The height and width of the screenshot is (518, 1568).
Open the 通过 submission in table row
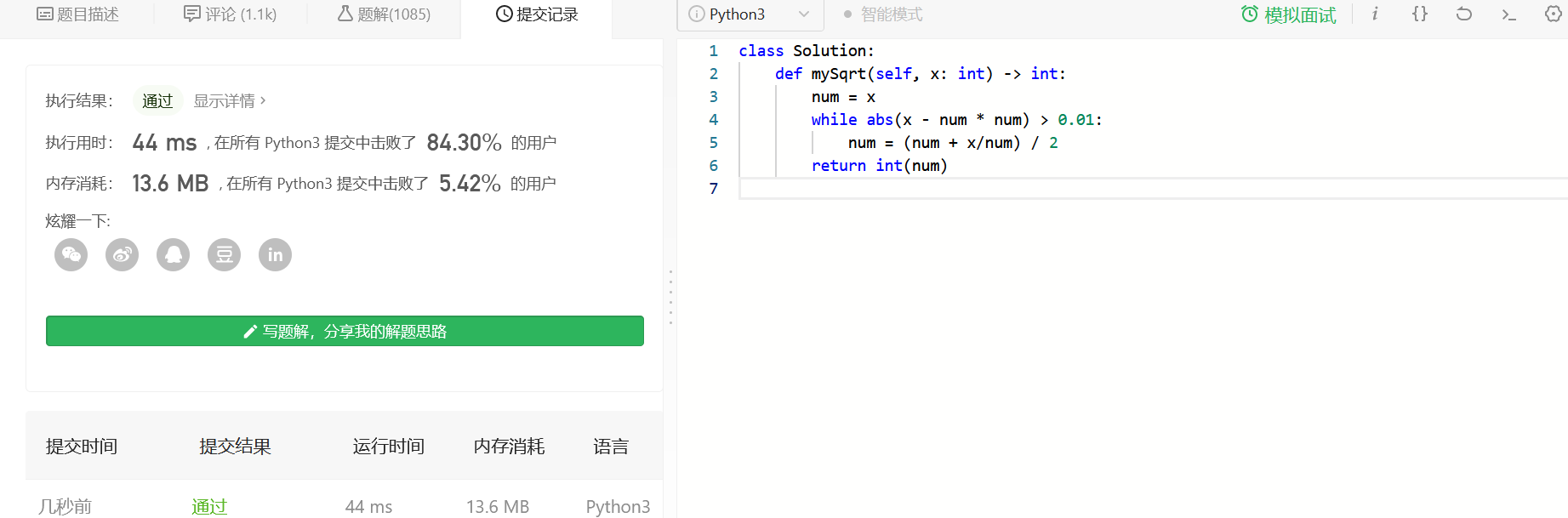pos(209,507)
